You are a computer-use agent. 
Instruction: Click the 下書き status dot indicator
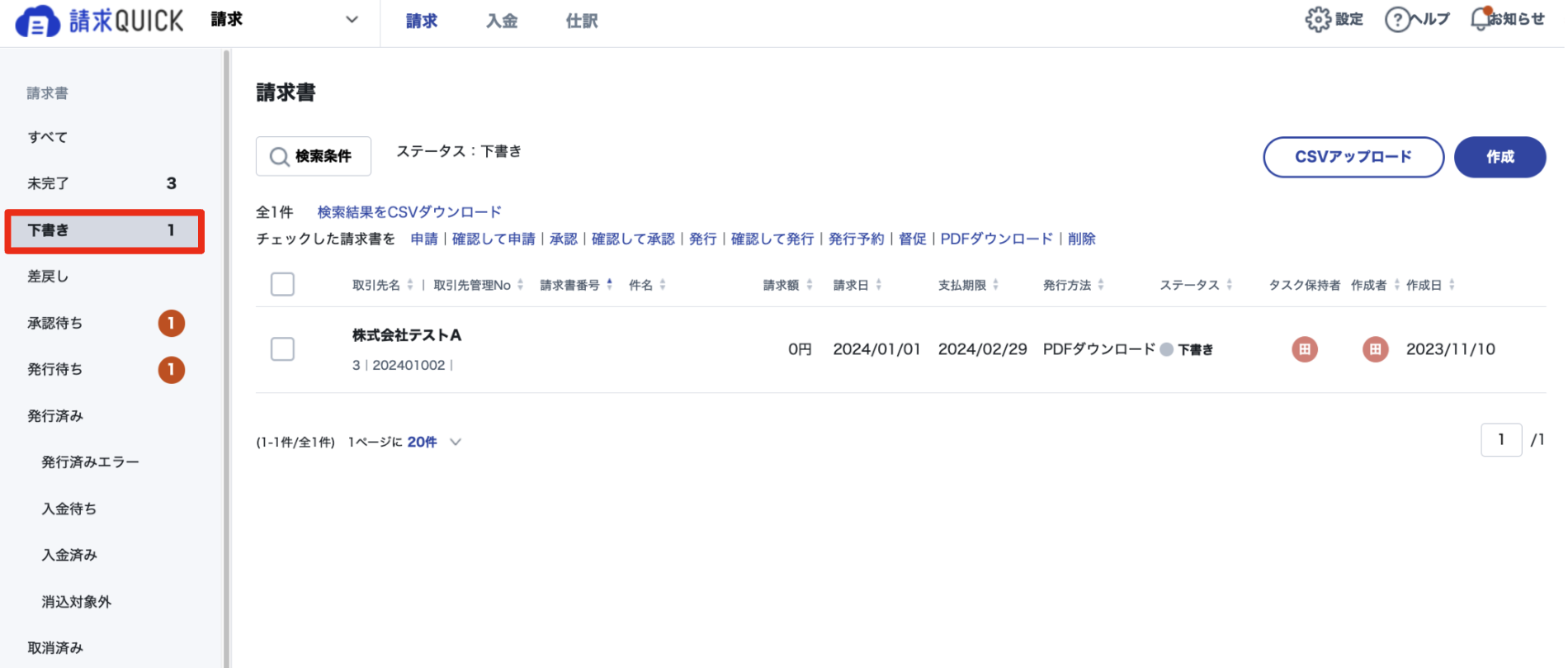[x=1166, y=349]
